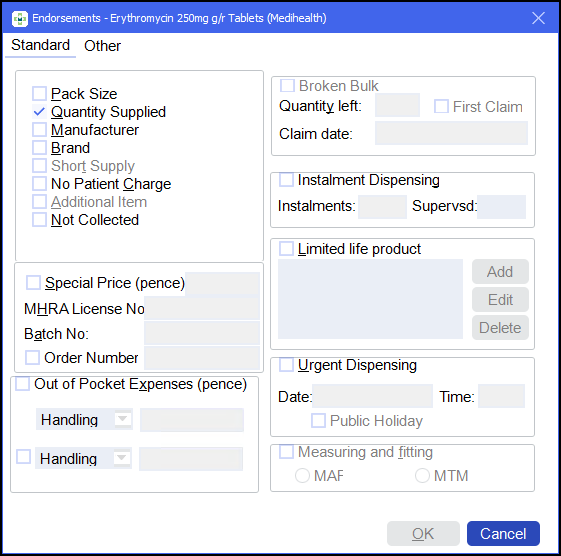This screenshot has height=556, width=561.
Task: Click the Cancel button
Action: 503,533
